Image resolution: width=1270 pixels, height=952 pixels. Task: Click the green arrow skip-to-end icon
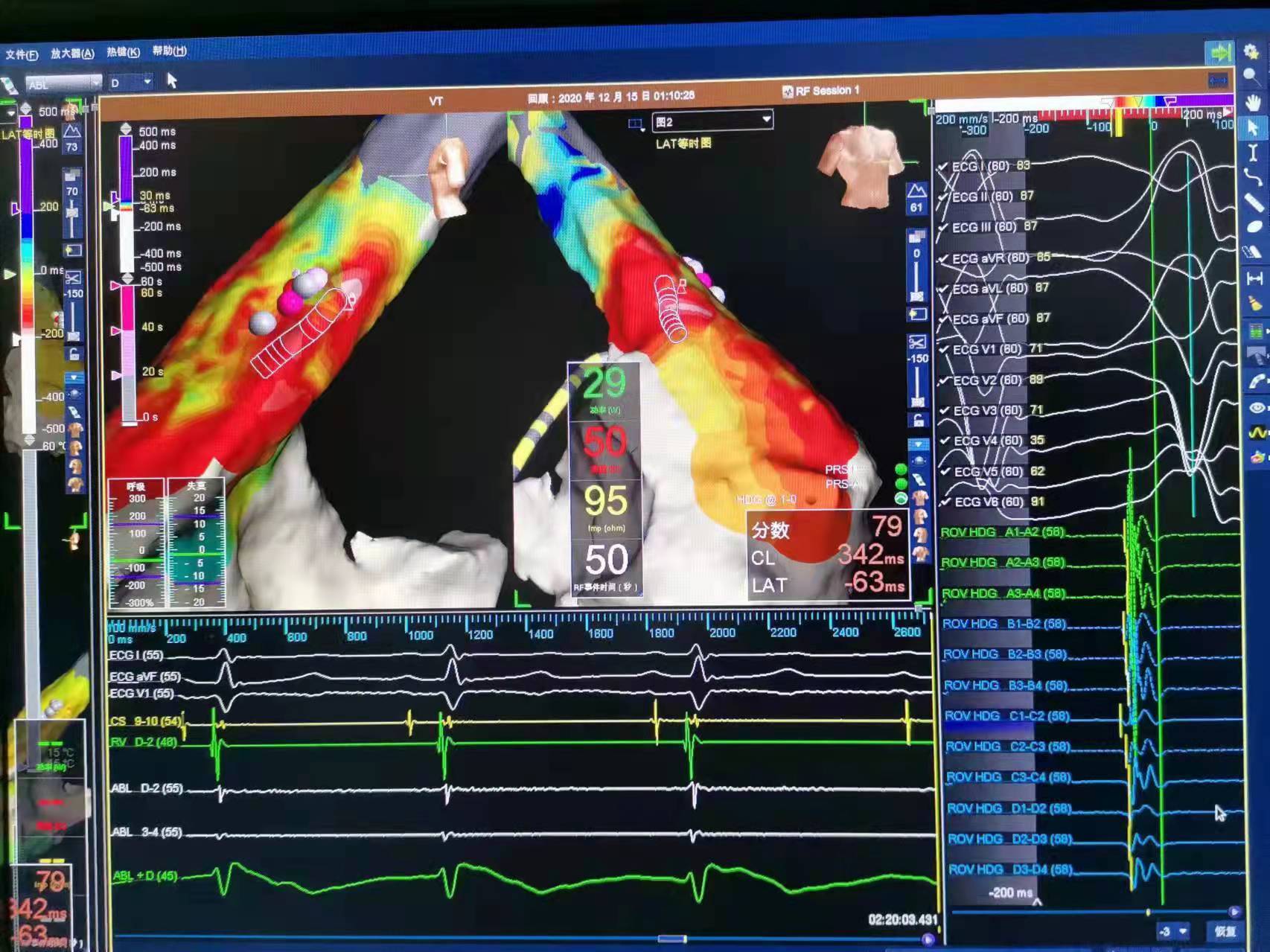tap(1219, 52)
